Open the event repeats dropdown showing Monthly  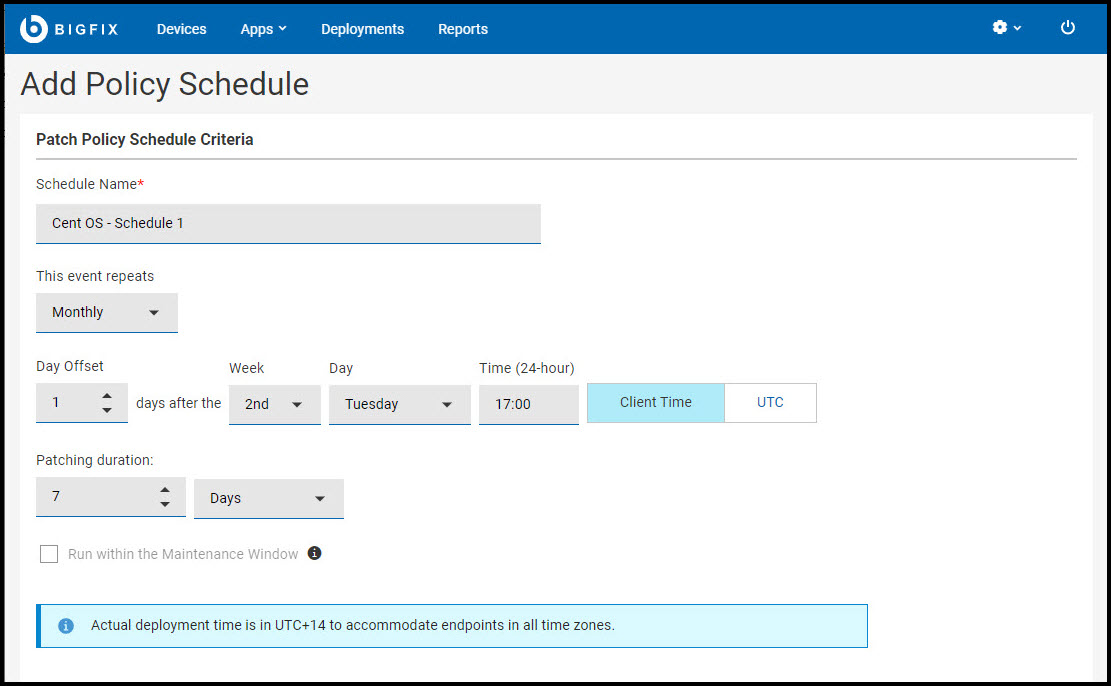coord(106,312)
